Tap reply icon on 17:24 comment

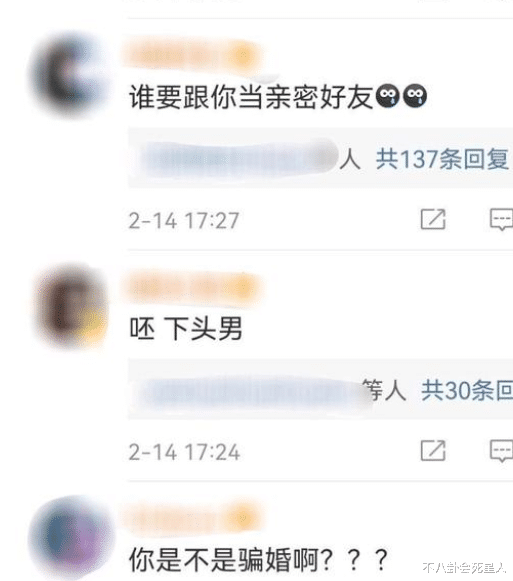tap(501, 451)
